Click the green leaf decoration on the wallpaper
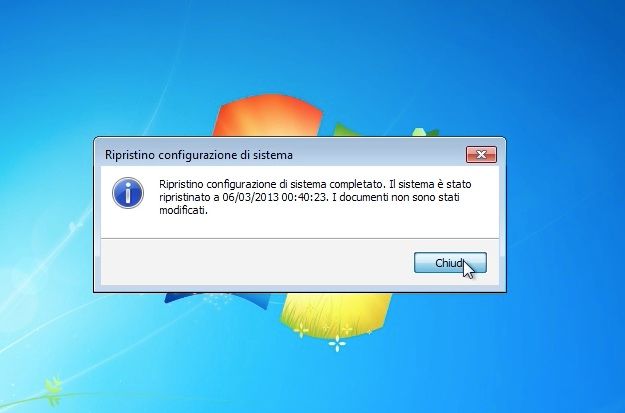The image size is (625, 413). tap(53, 385)
